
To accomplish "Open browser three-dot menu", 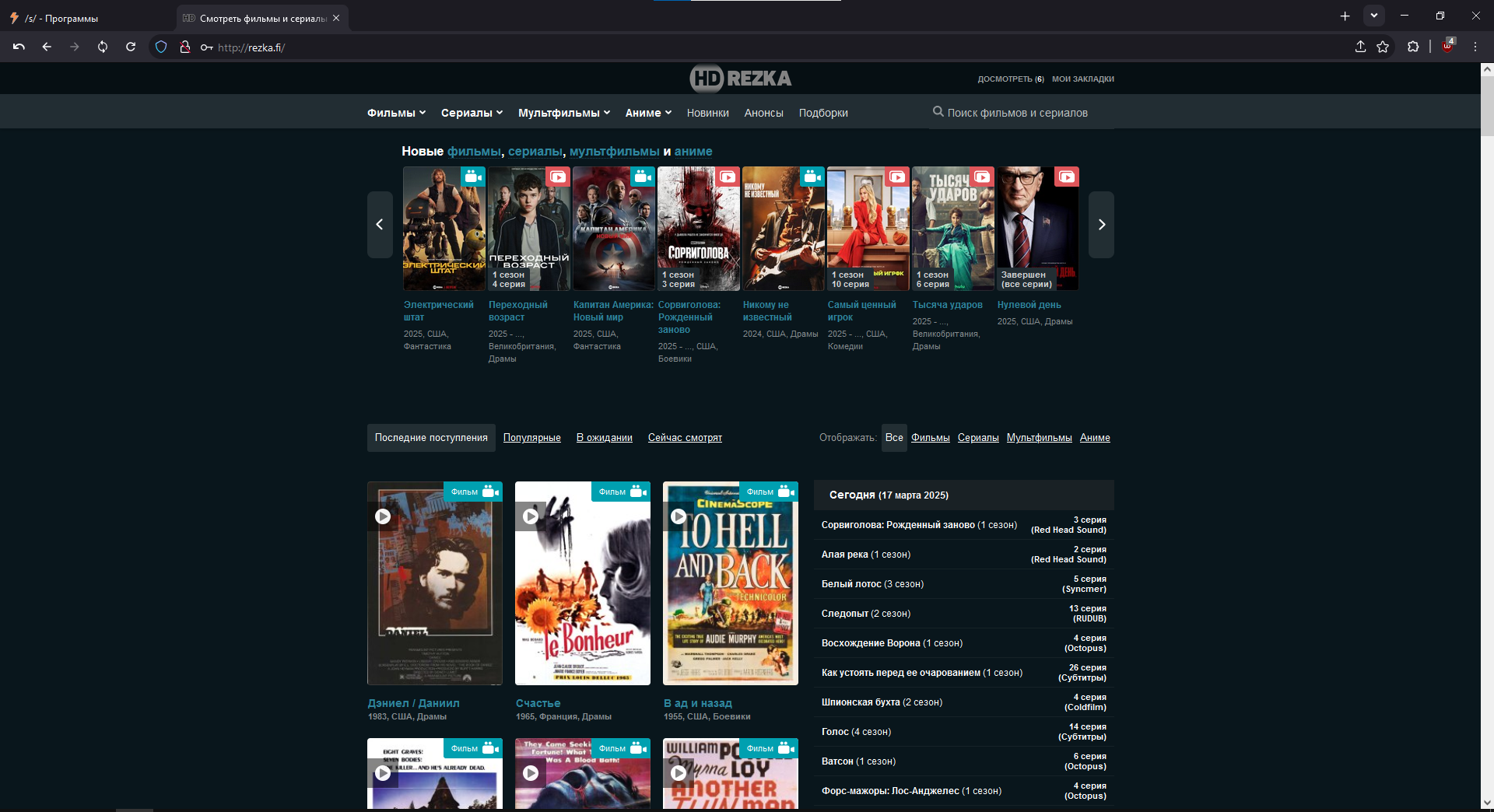I will [x=1475, y=47].
